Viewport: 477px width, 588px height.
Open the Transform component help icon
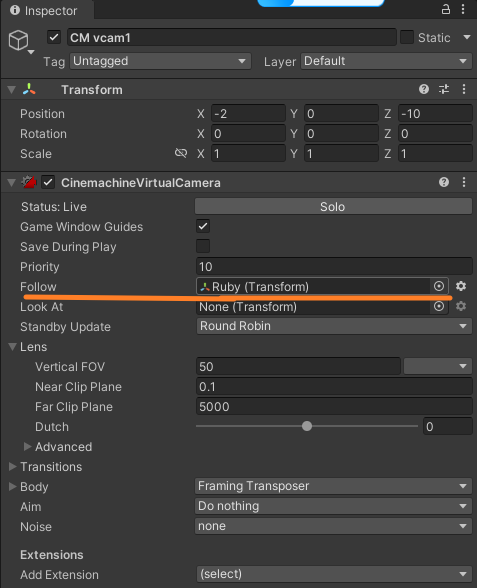424,89
